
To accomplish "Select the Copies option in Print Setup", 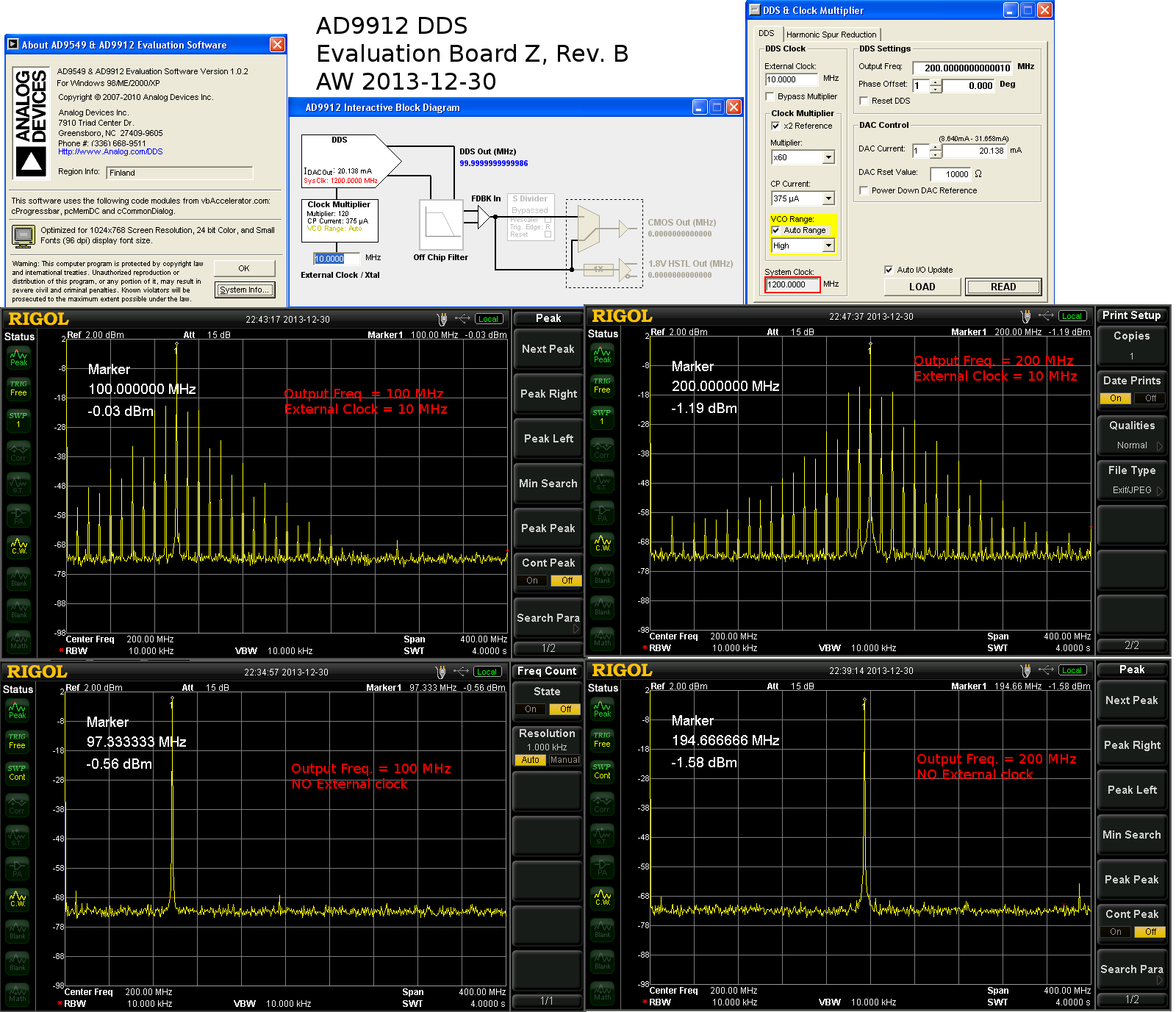I will click(x=1132, y=345).
